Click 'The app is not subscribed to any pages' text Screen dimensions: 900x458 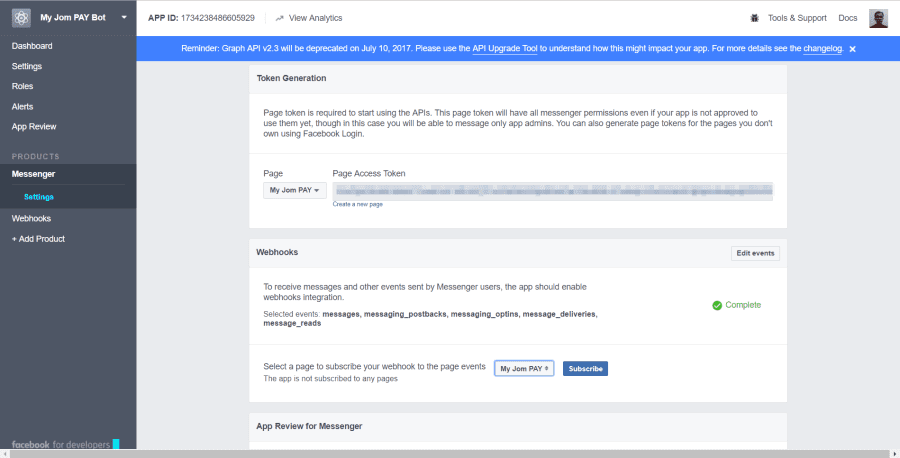click(x=330, y=379)
